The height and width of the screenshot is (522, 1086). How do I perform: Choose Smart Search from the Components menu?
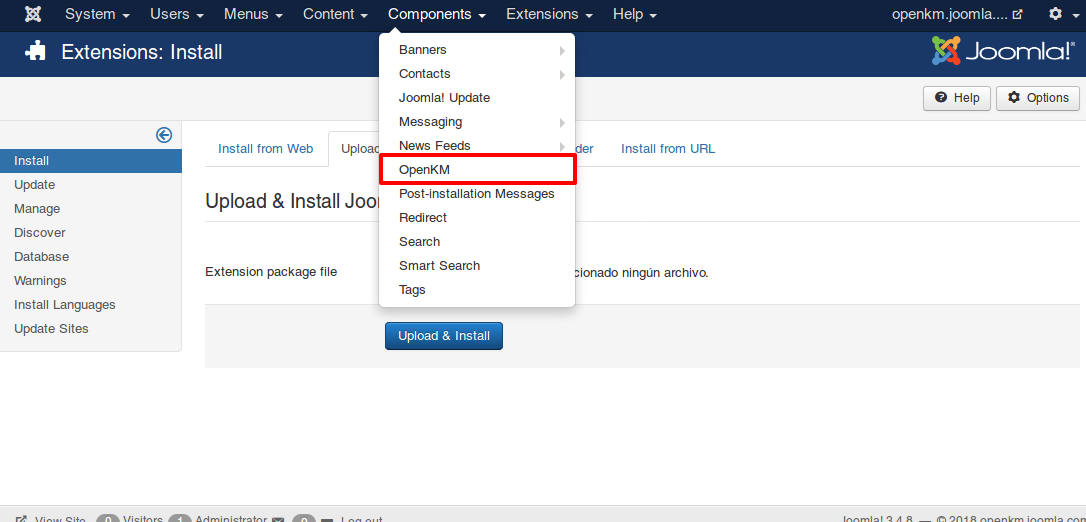[x=477, y=265]
